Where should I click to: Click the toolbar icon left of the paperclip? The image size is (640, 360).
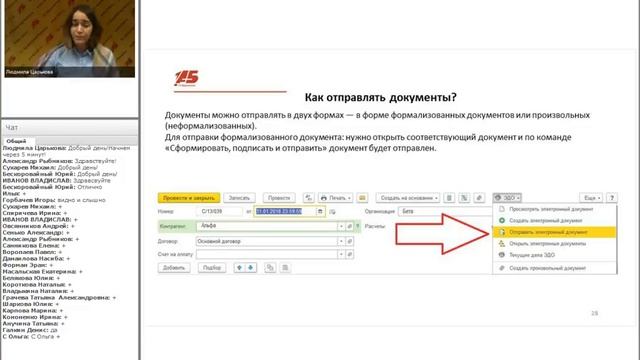(x=464, y=198)
